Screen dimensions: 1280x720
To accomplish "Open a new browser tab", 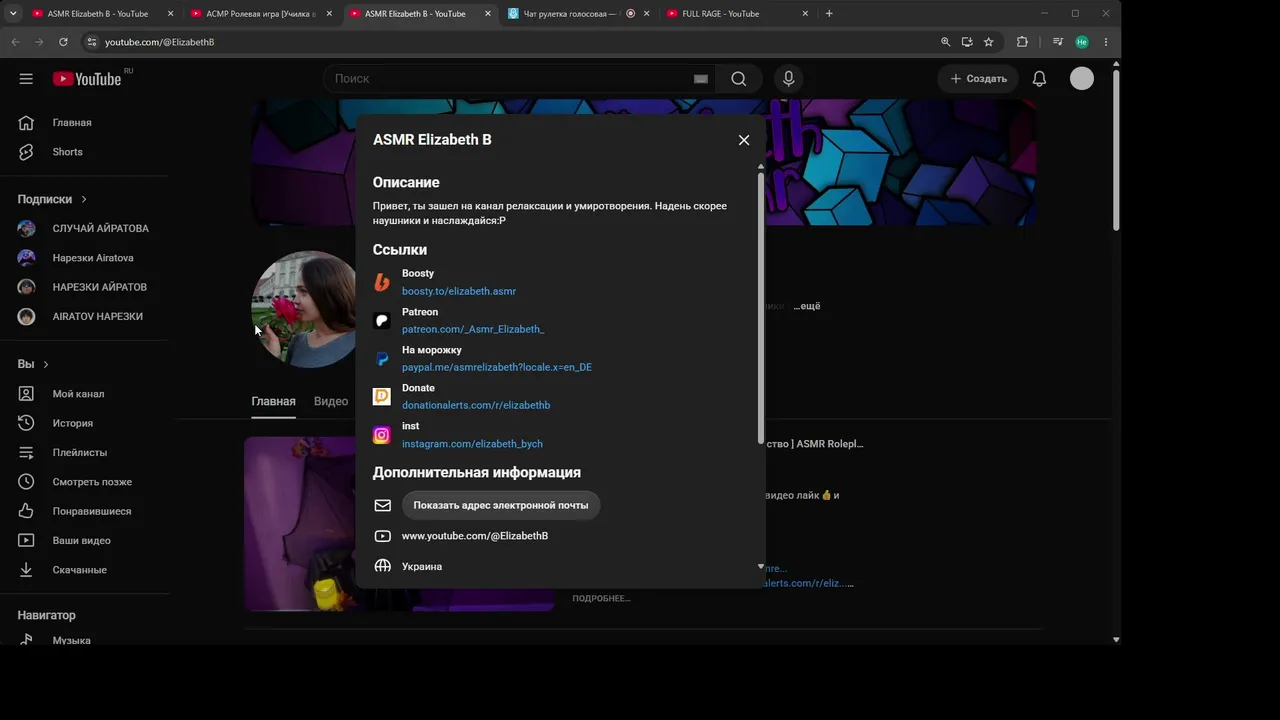I will 829,14.
